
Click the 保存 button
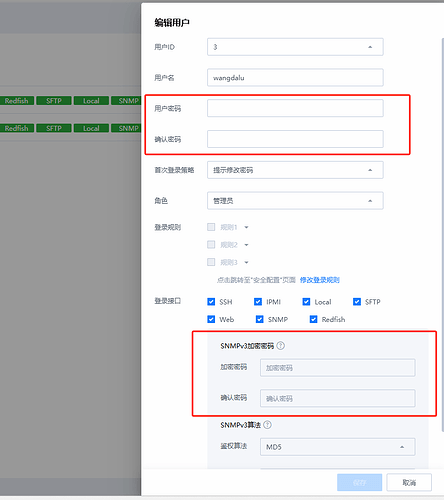359,482
